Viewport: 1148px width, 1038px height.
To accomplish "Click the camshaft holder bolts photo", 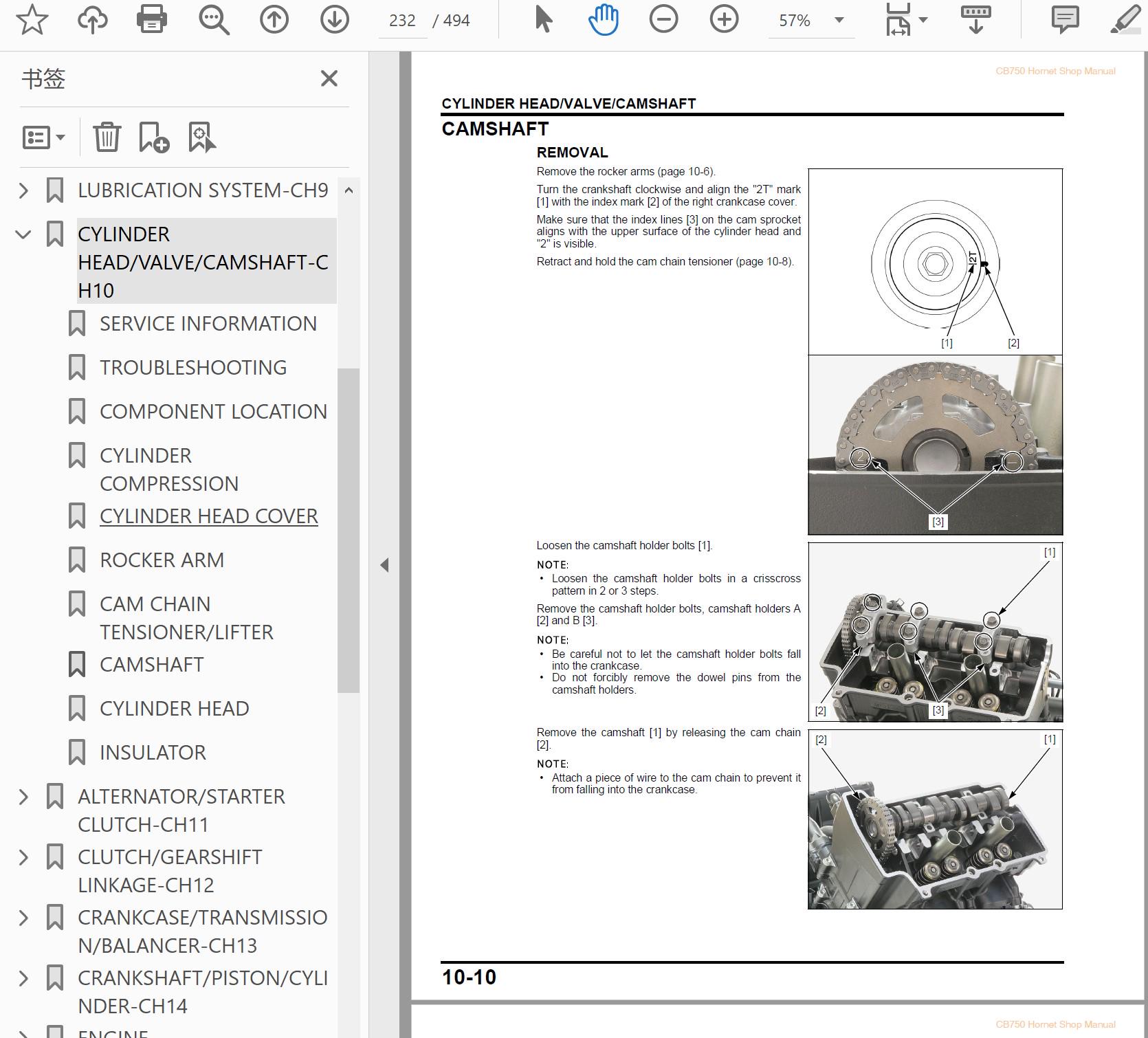I will tap(935, 632).
